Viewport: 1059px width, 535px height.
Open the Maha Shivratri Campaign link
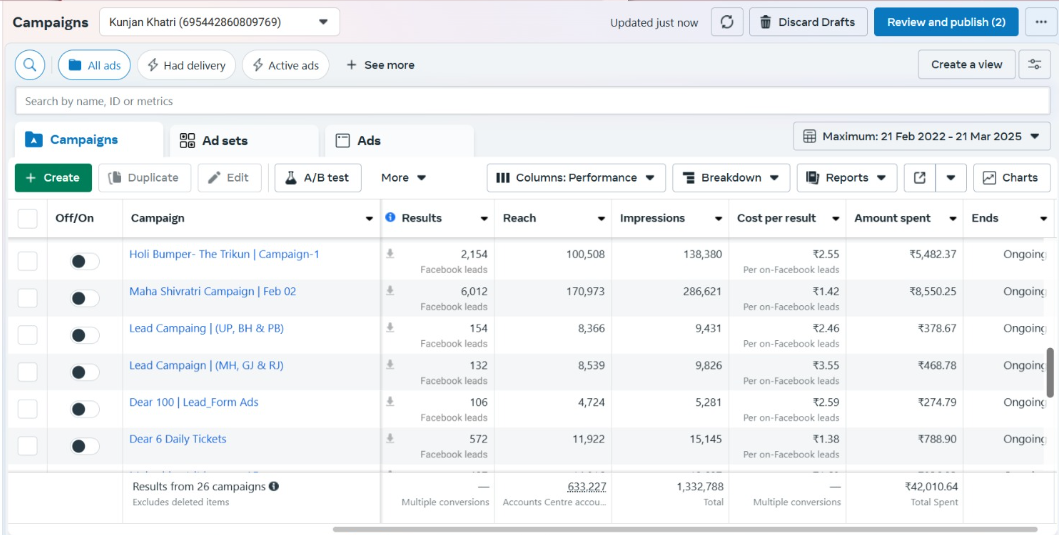pos(212,292)
